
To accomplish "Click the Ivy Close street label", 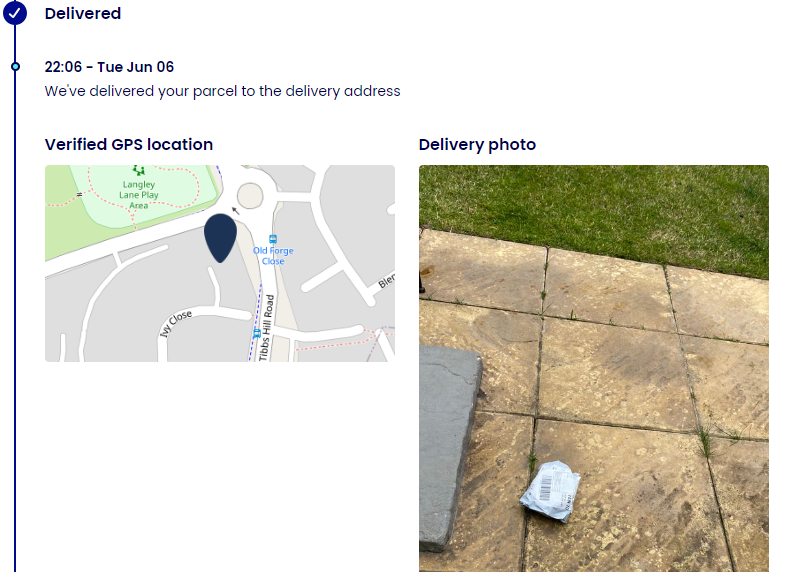I will 176,323.
